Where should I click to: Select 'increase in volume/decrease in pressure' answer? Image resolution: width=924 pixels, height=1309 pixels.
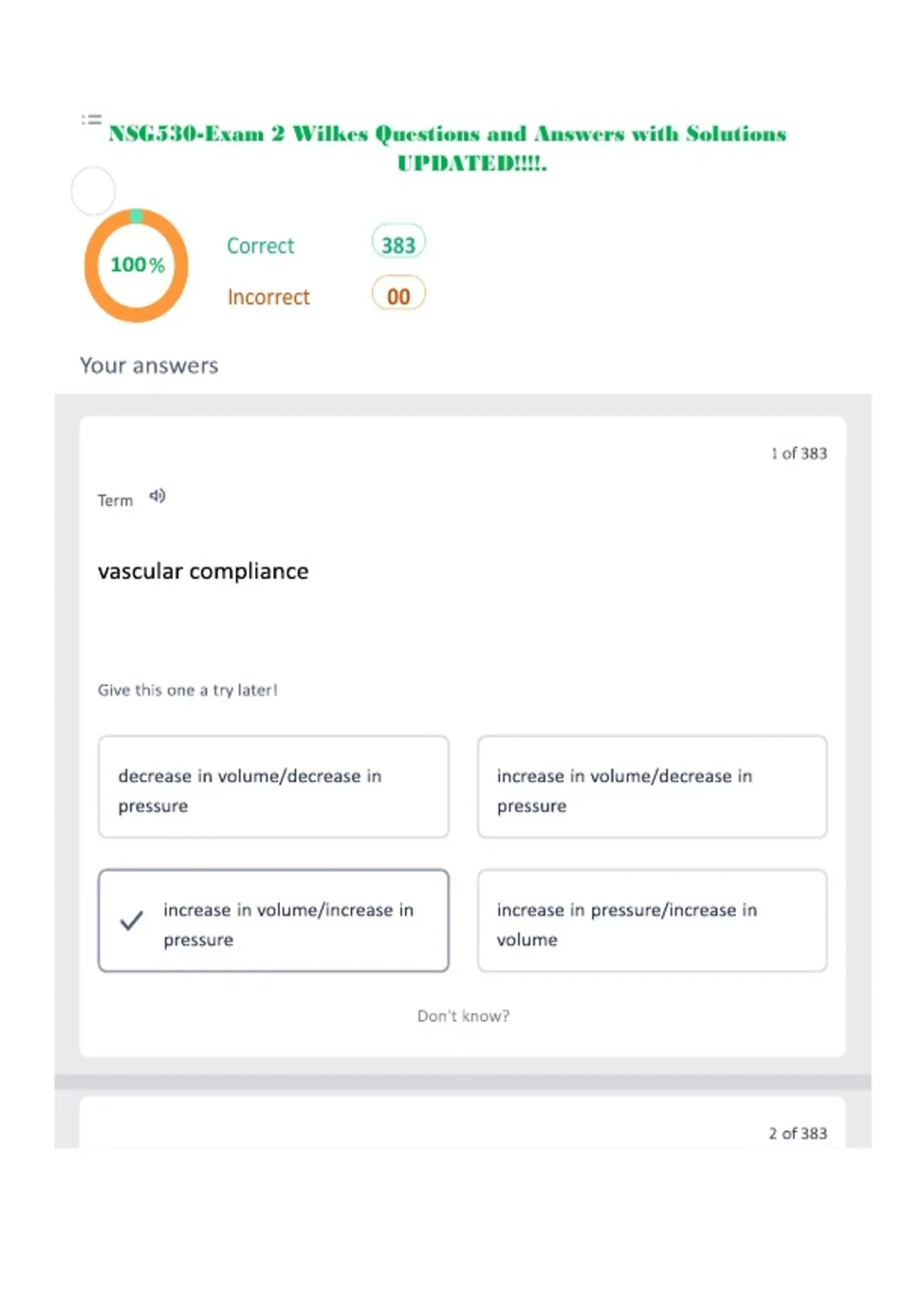tap(652, 787)
